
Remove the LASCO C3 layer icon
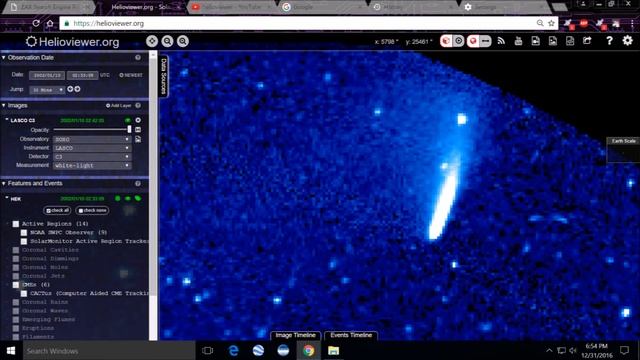click(x=138, y=120)
